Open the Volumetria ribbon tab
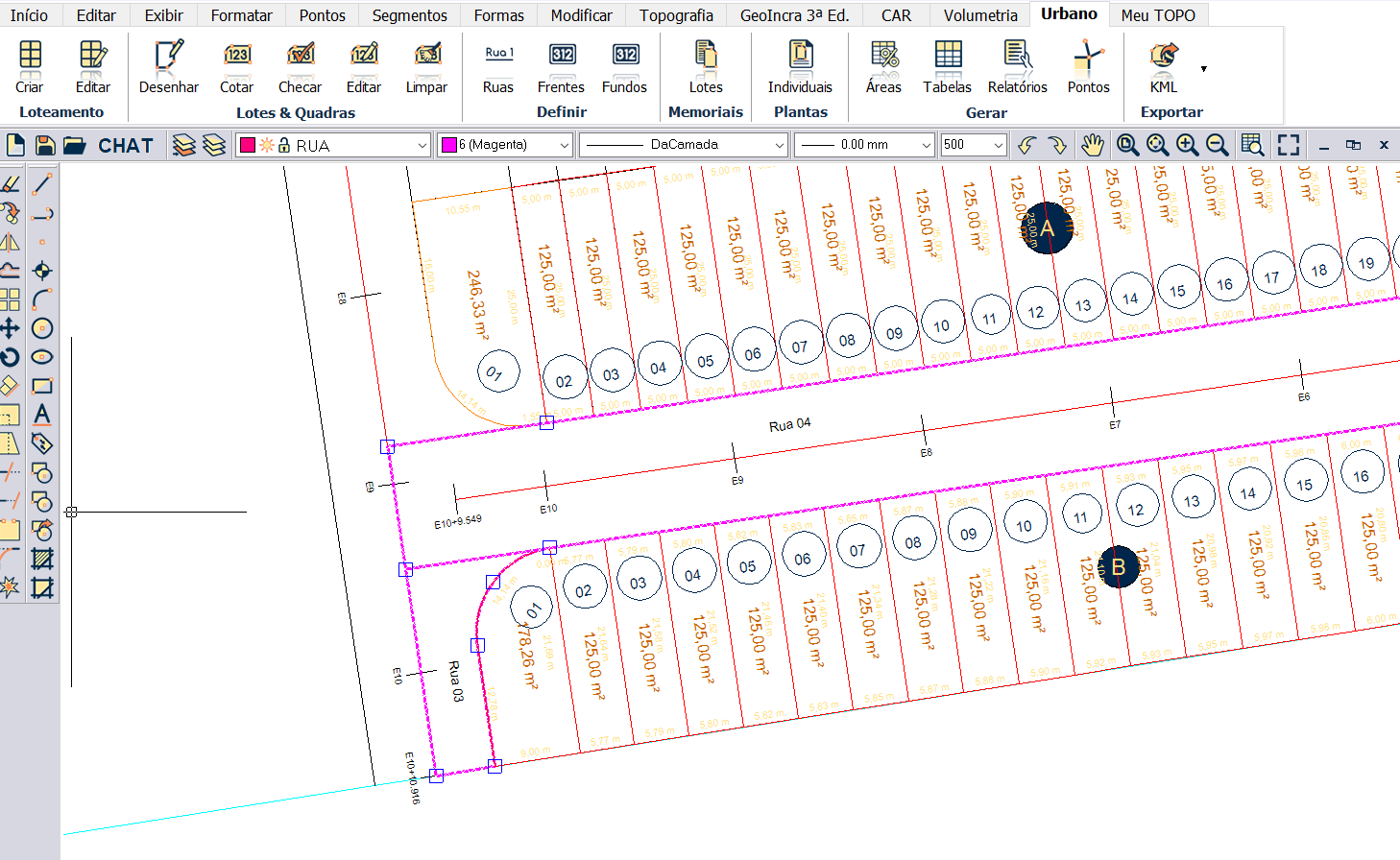The image size is (1400, 860). coord(979,15)
